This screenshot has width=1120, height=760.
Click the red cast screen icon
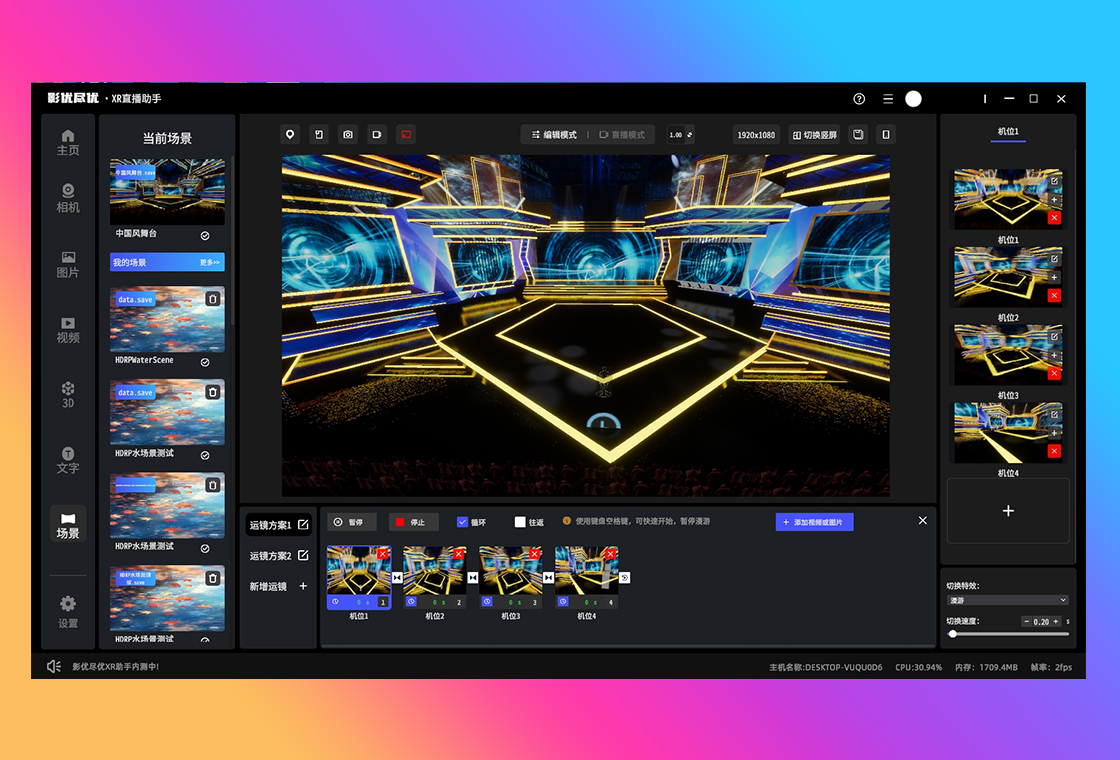point(406,134)
